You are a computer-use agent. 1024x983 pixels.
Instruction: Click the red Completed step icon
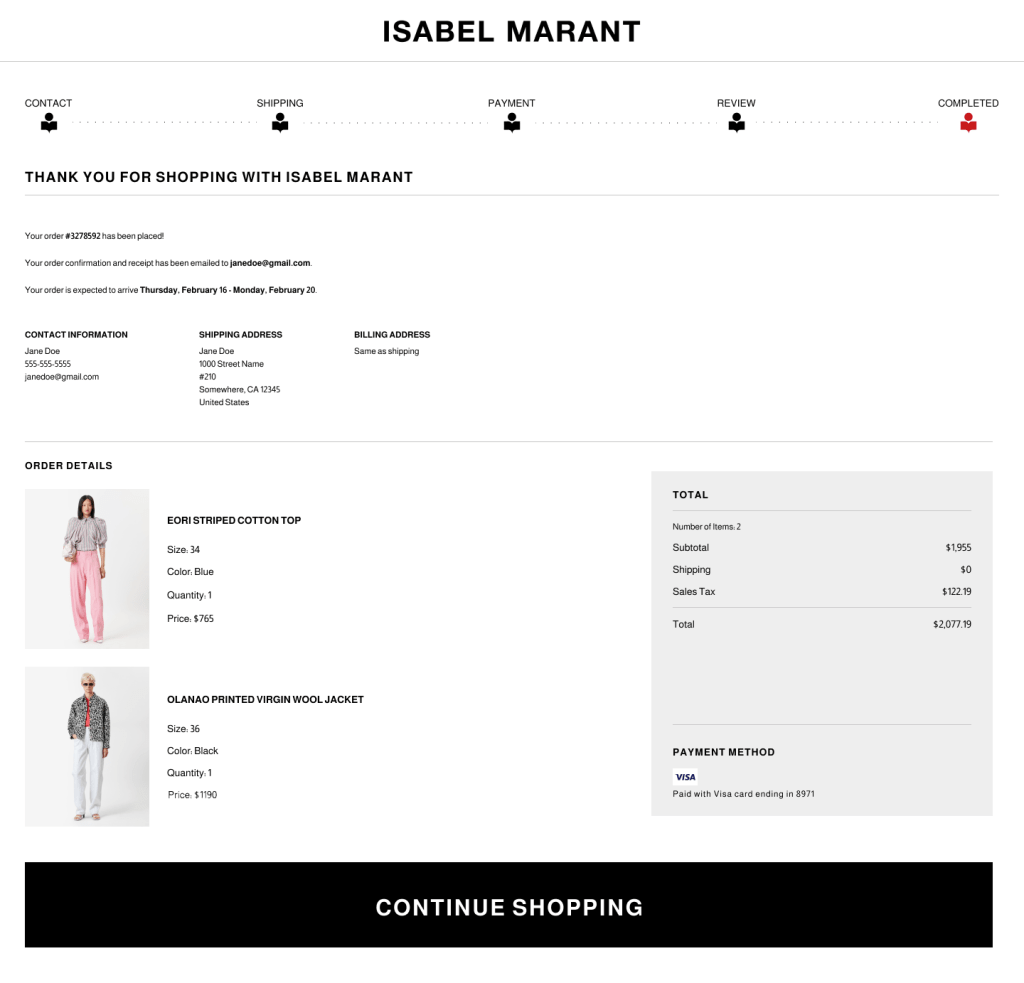click(968, 123)
